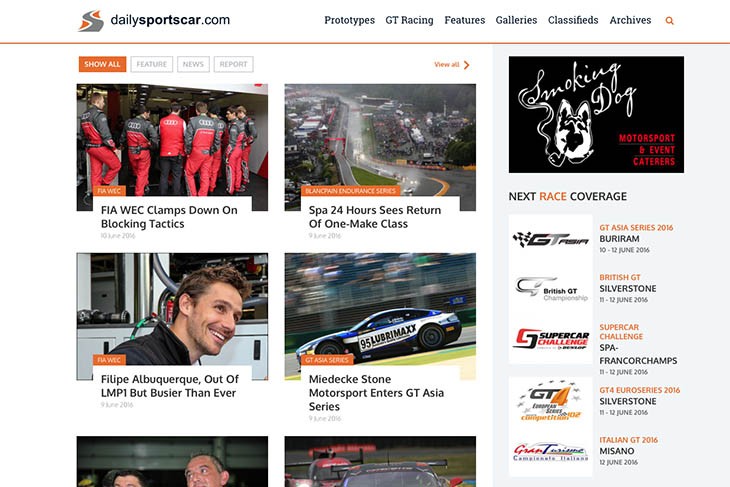Click the View all arrow chevron
730x487 pixels.
point(466,65)
